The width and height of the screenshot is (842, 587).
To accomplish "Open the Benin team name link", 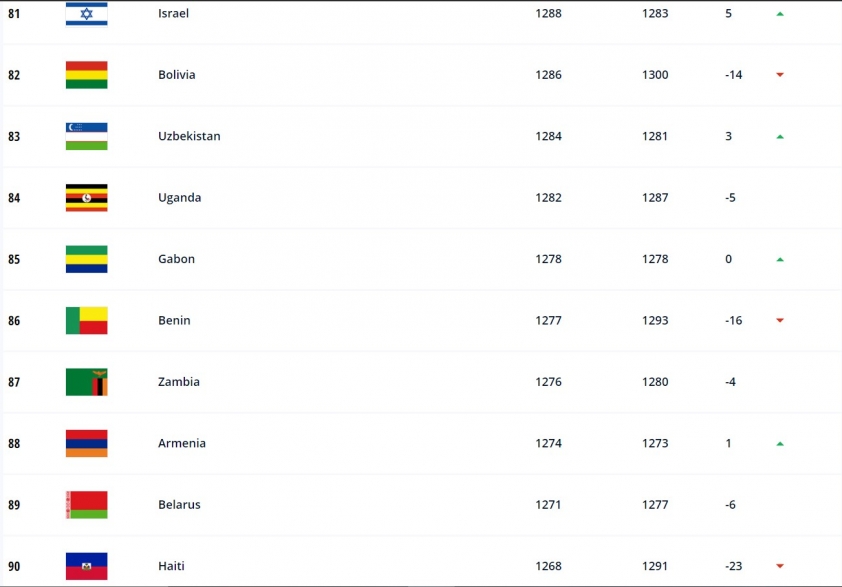I will (x=174, y=320).
